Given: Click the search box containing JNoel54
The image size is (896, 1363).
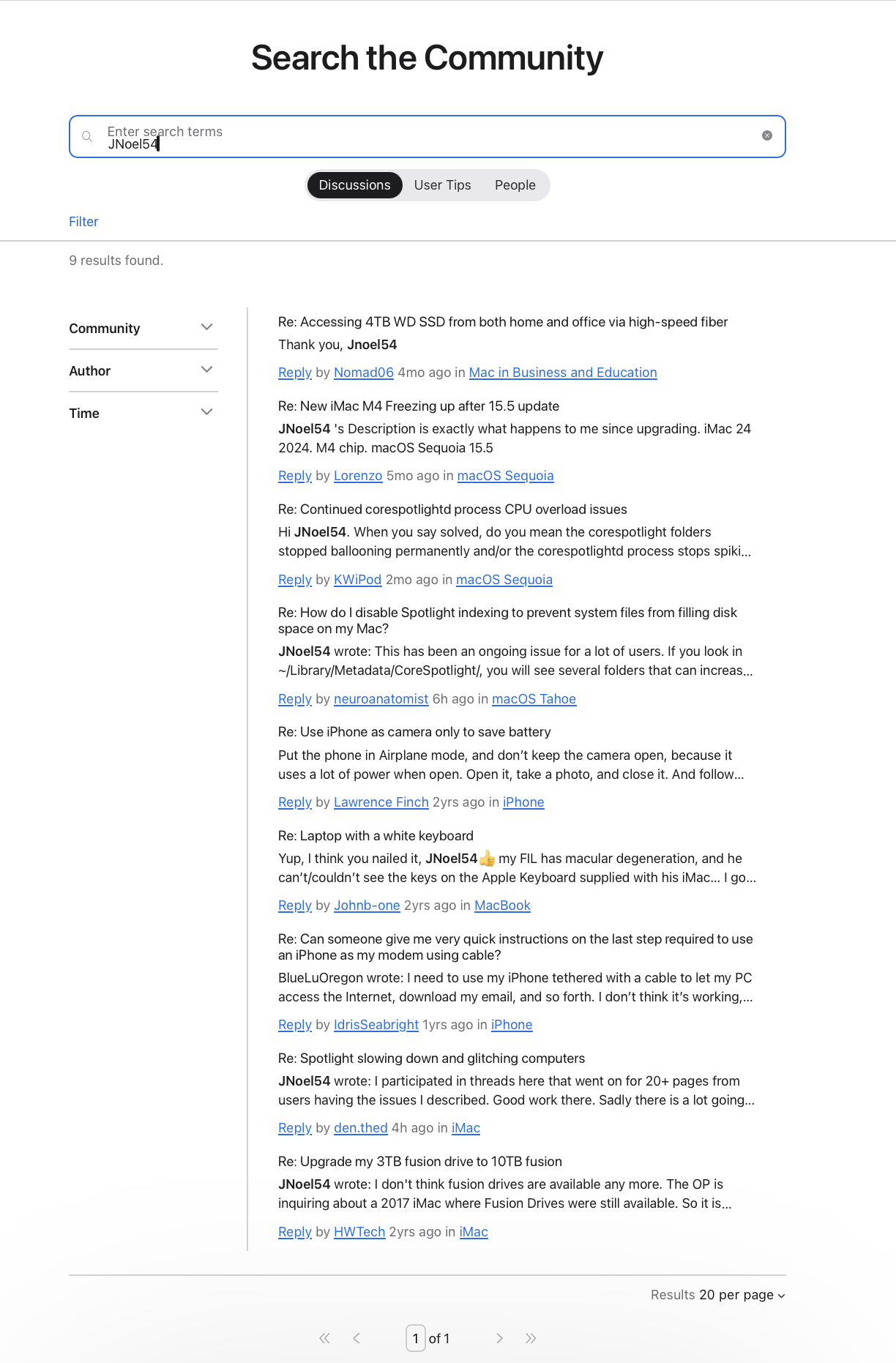Looking at the screenshot, I should pos(428,136).
